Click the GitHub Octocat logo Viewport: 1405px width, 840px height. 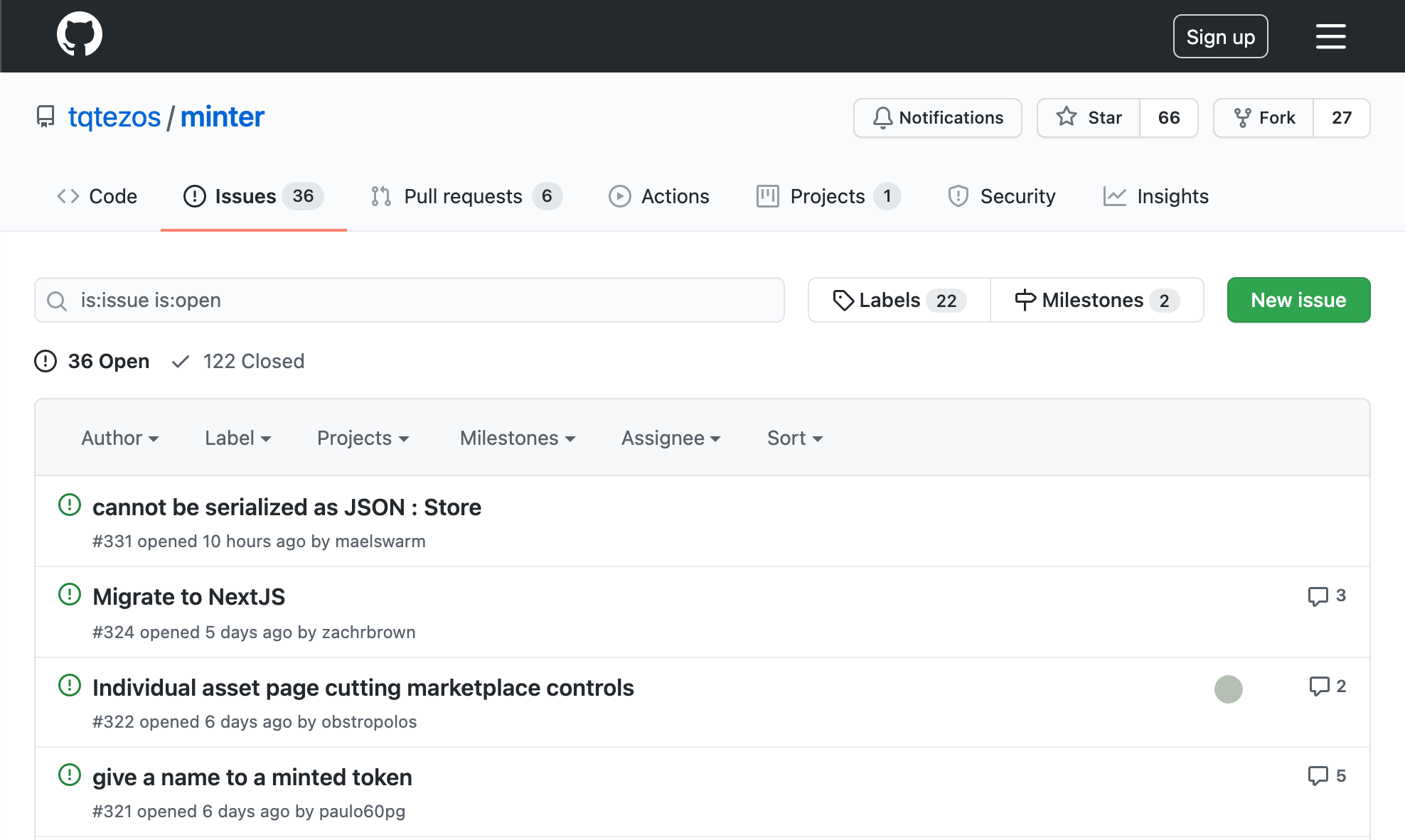[79, 34]
